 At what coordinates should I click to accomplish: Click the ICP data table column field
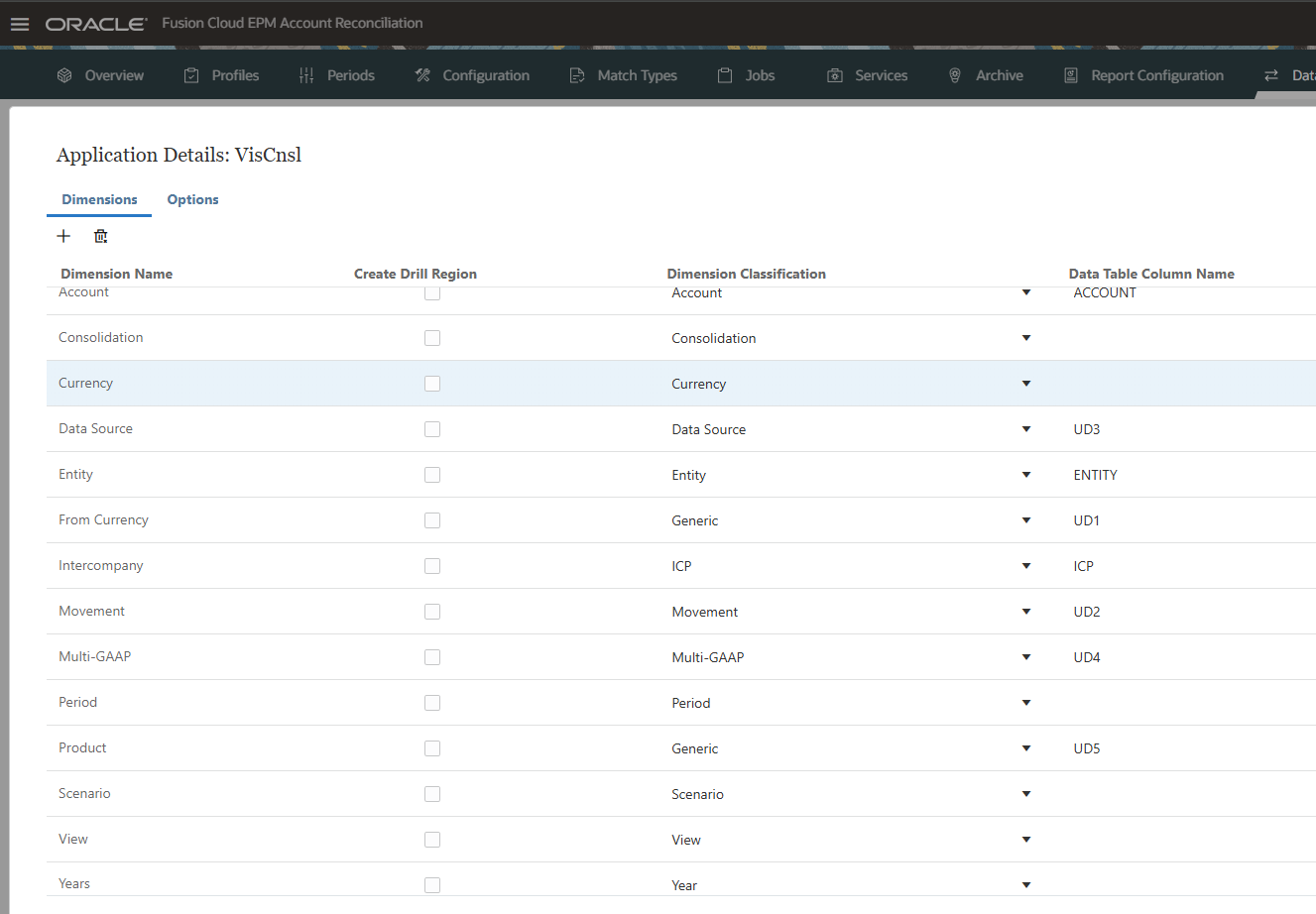point(1084,566)
